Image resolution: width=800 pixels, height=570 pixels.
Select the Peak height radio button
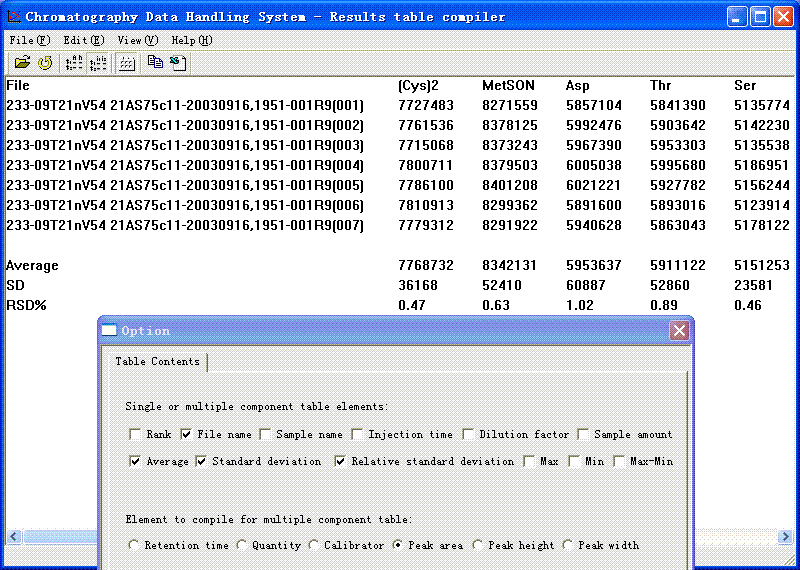pyautogui.click(x=478, y=545)
